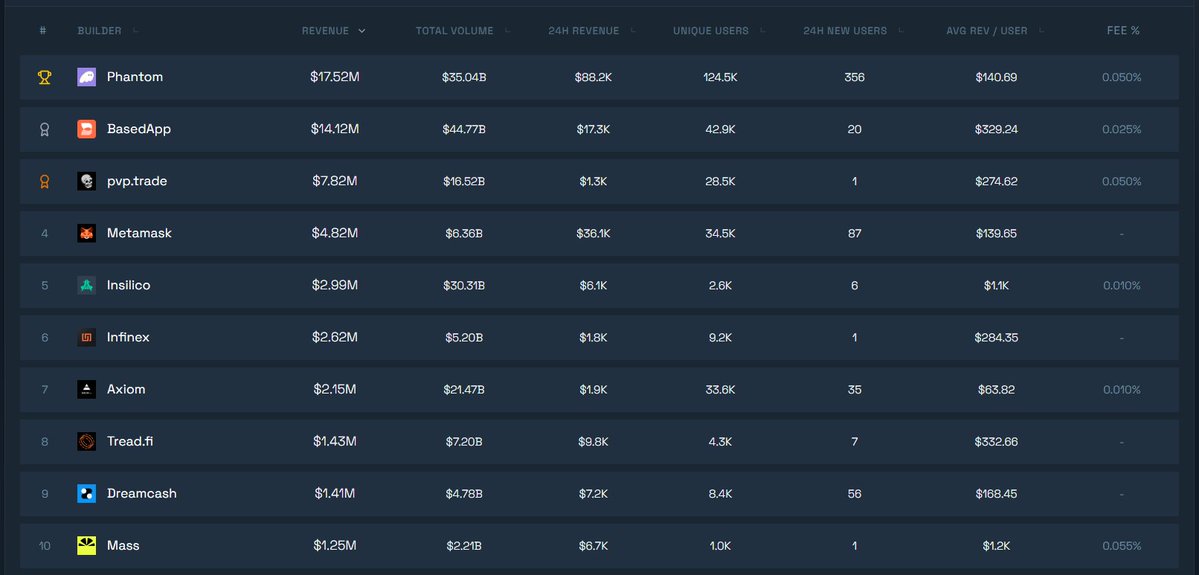1199x575 pixels.
Task: Click the silver medal icon for BasedApp
Action: [x=44, y=129]
